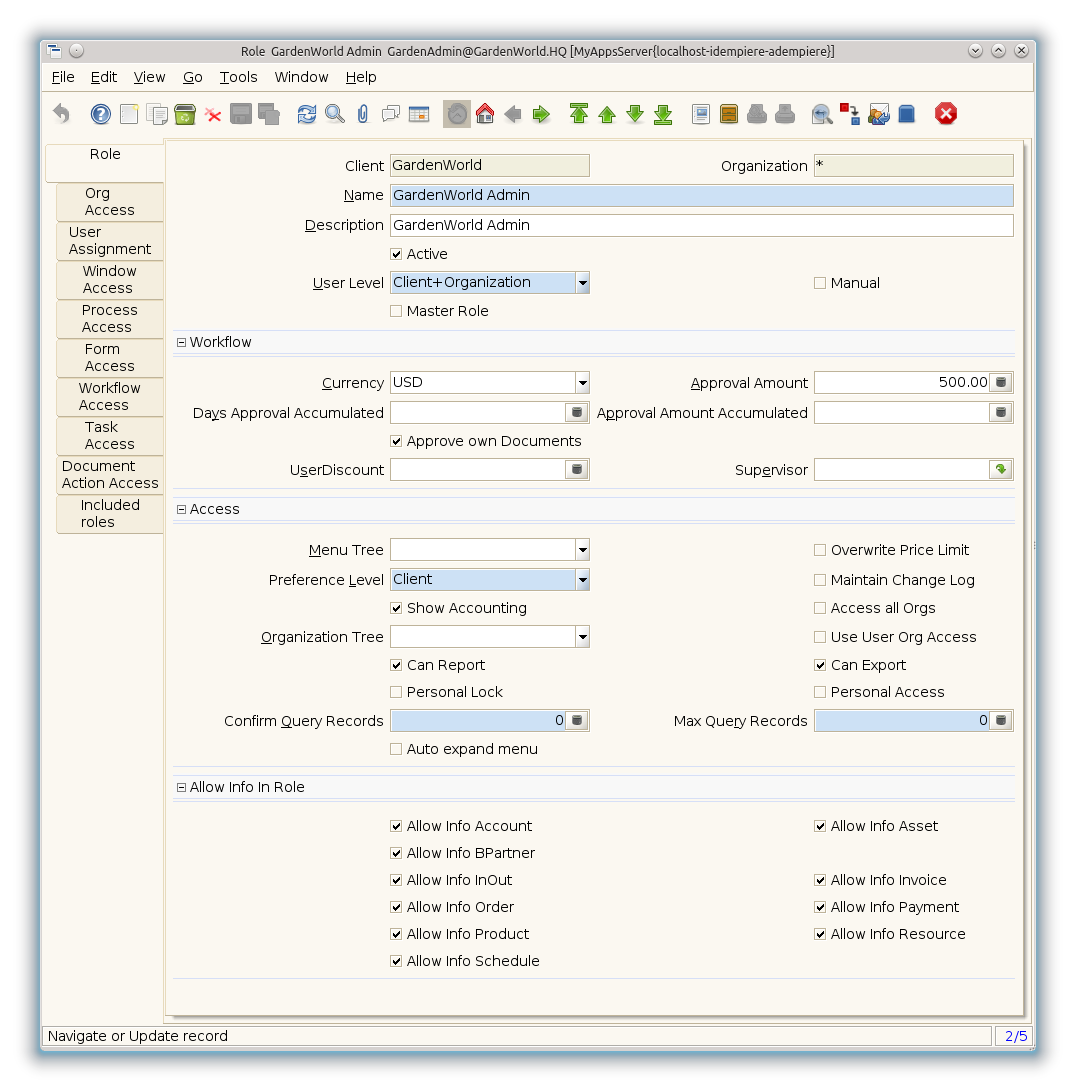Jump to first record with green top arrow
Viewport: 1076px width, 1091px height.
579,114
